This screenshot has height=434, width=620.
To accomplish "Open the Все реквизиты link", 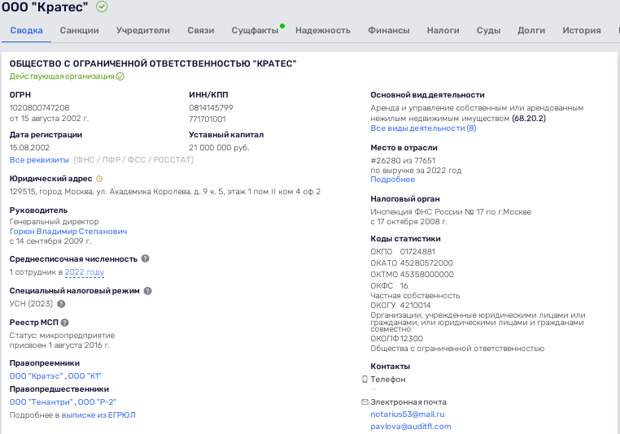I will [39, 160].
